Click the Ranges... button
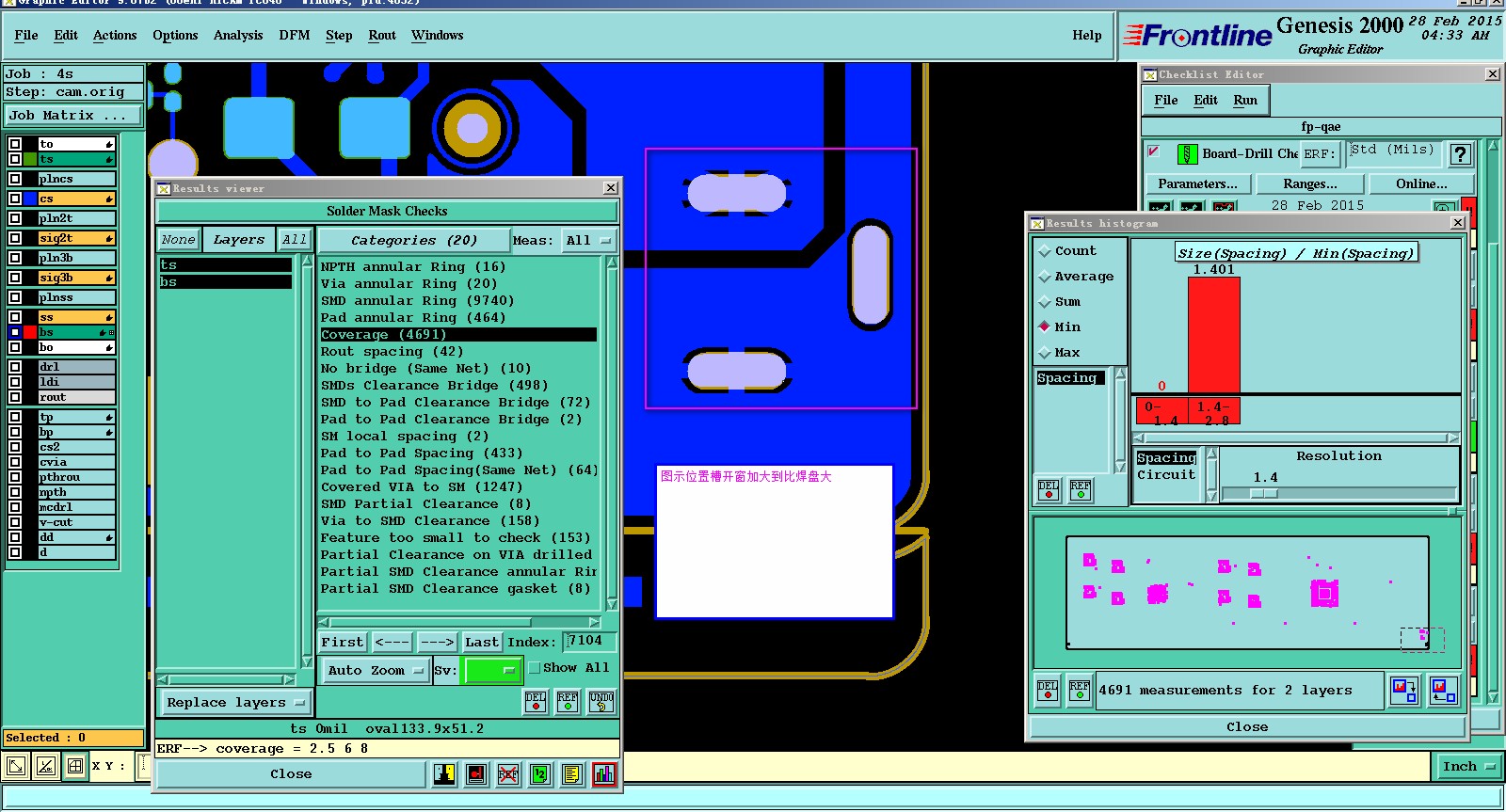1506x812 pixels. 1310,184
